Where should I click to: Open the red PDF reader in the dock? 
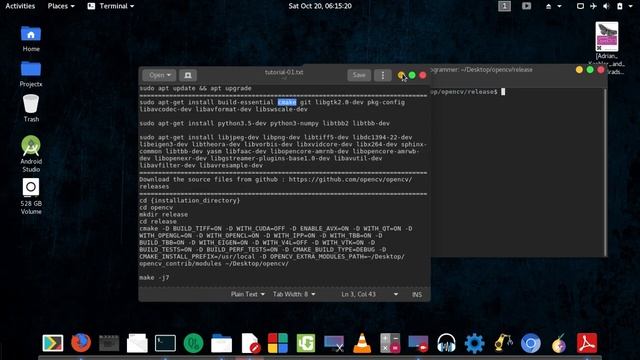pyautogui.click(x=587, y=343)
